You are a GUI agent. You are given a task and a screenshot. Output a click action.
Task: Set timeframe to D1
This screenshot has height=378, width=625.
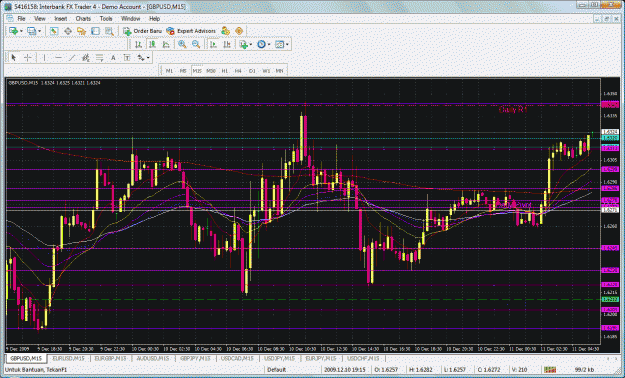tap(252, 71)
